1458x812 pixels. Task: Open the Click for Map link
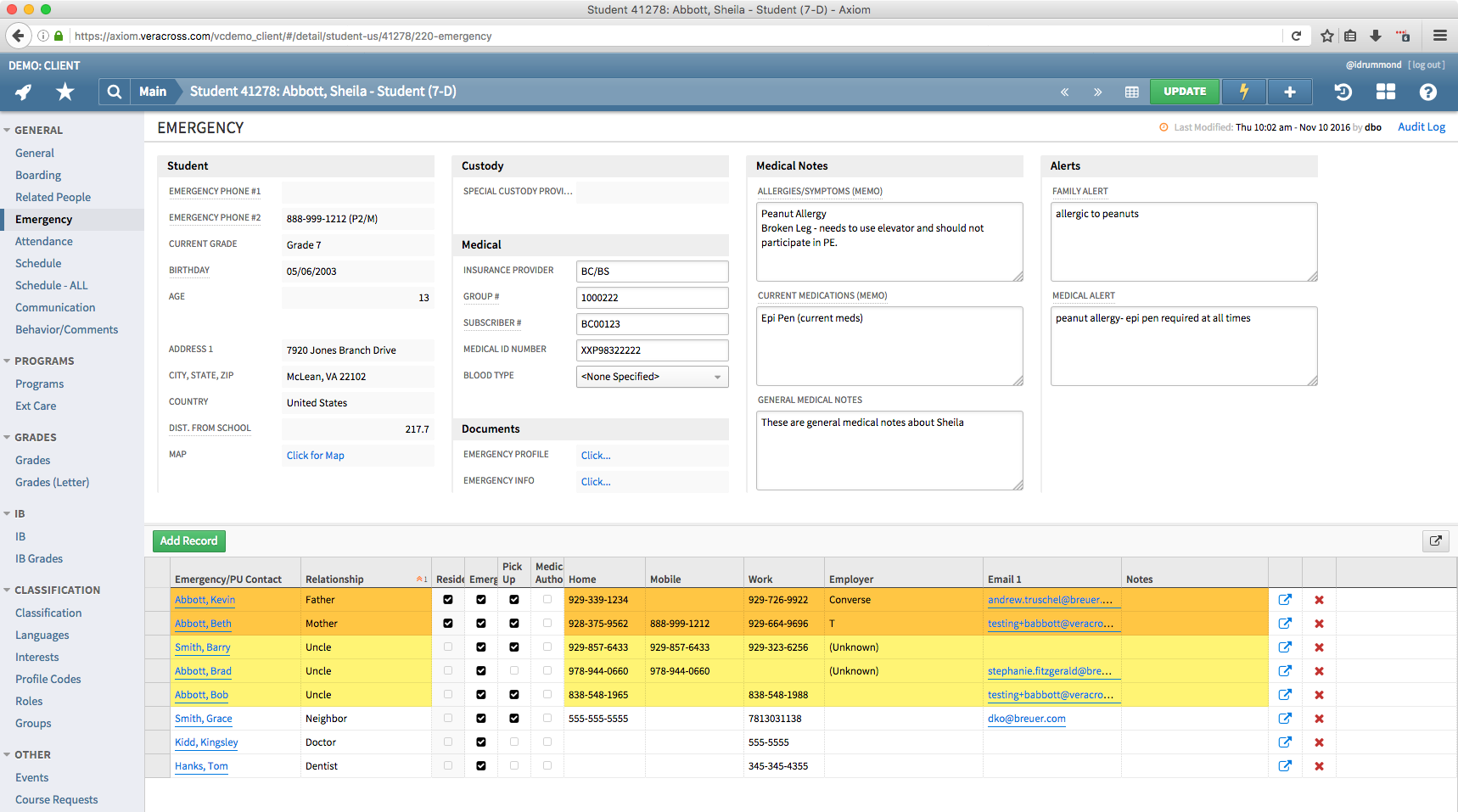[316, 456]
